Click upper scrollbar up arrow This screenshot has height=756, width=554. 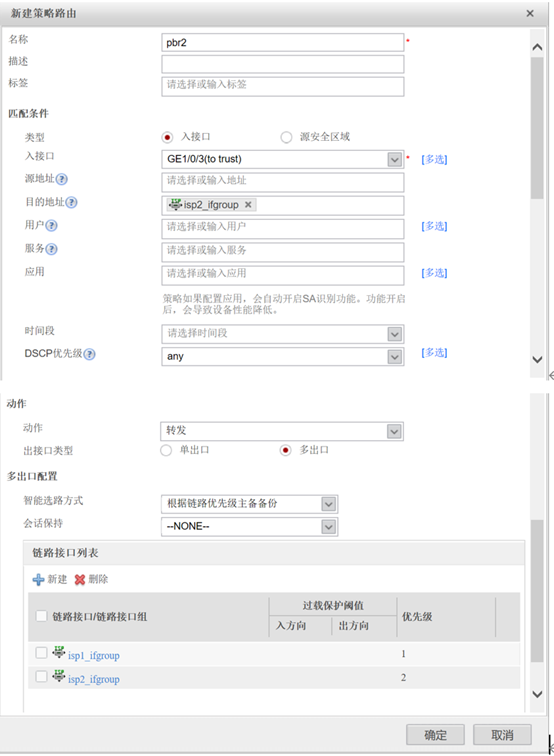point(537,47)
